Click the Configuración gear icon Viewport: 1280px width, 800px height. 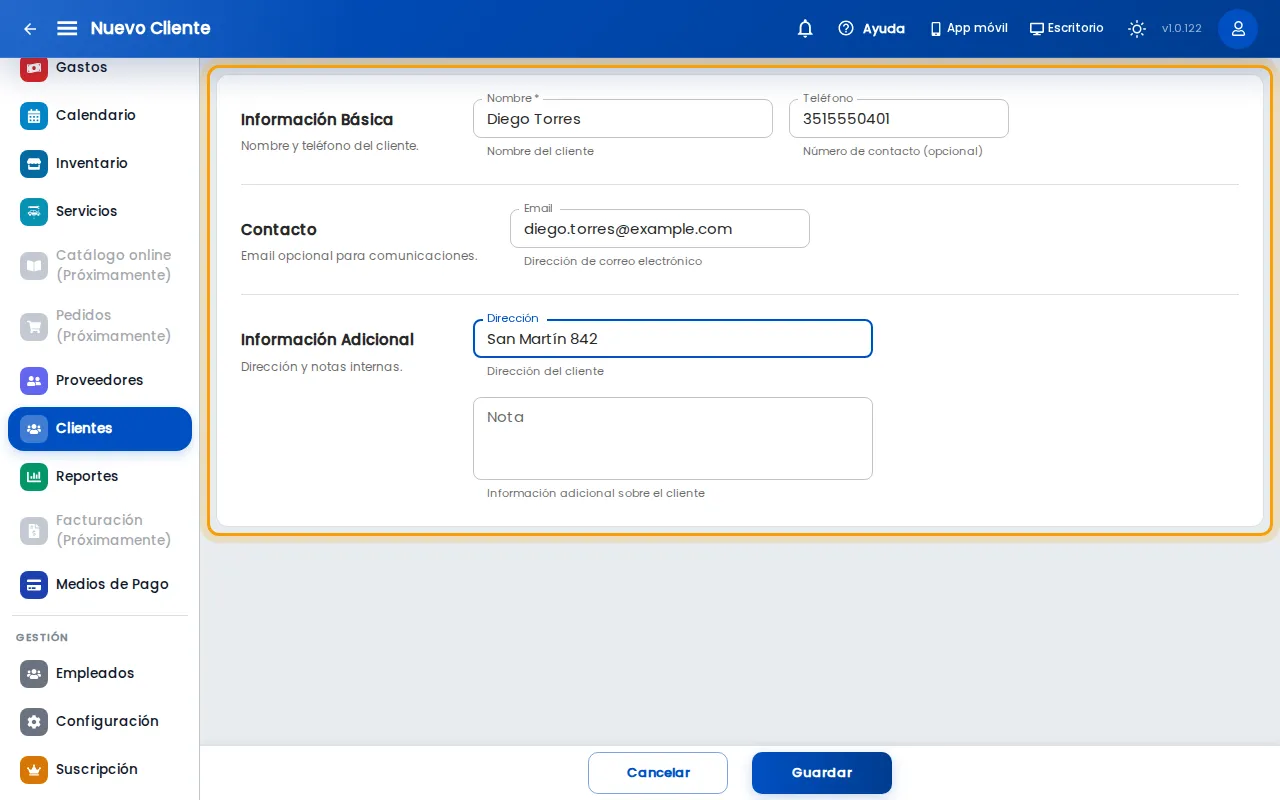pos(34,721)
